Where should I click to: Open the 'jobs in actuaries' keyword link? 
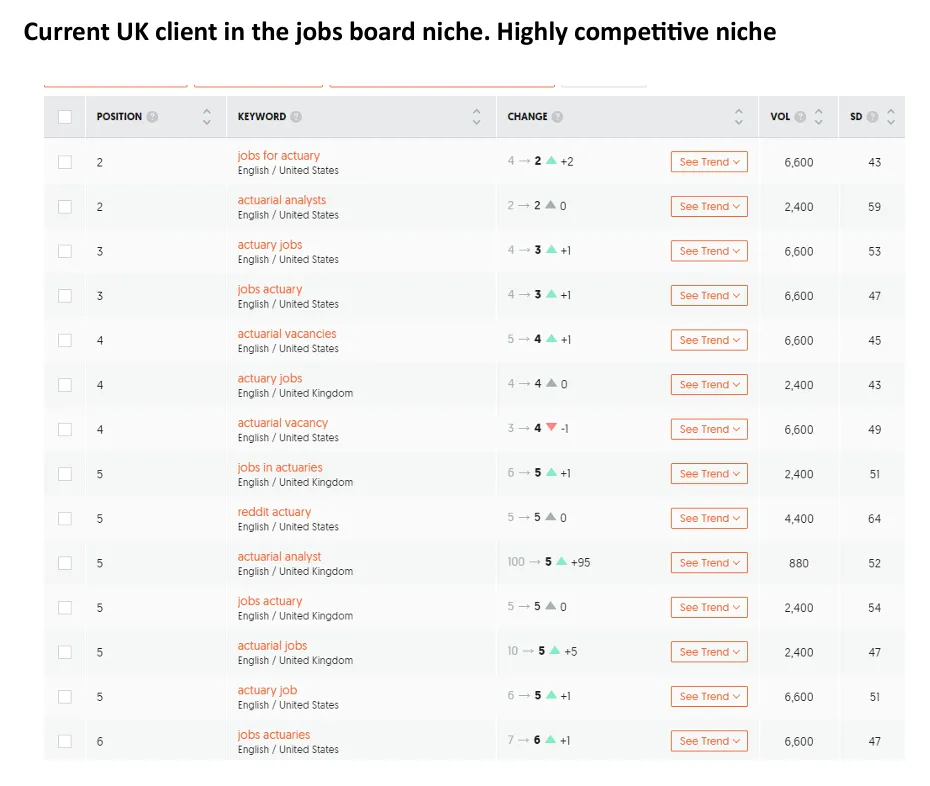(x=280, y=467)
